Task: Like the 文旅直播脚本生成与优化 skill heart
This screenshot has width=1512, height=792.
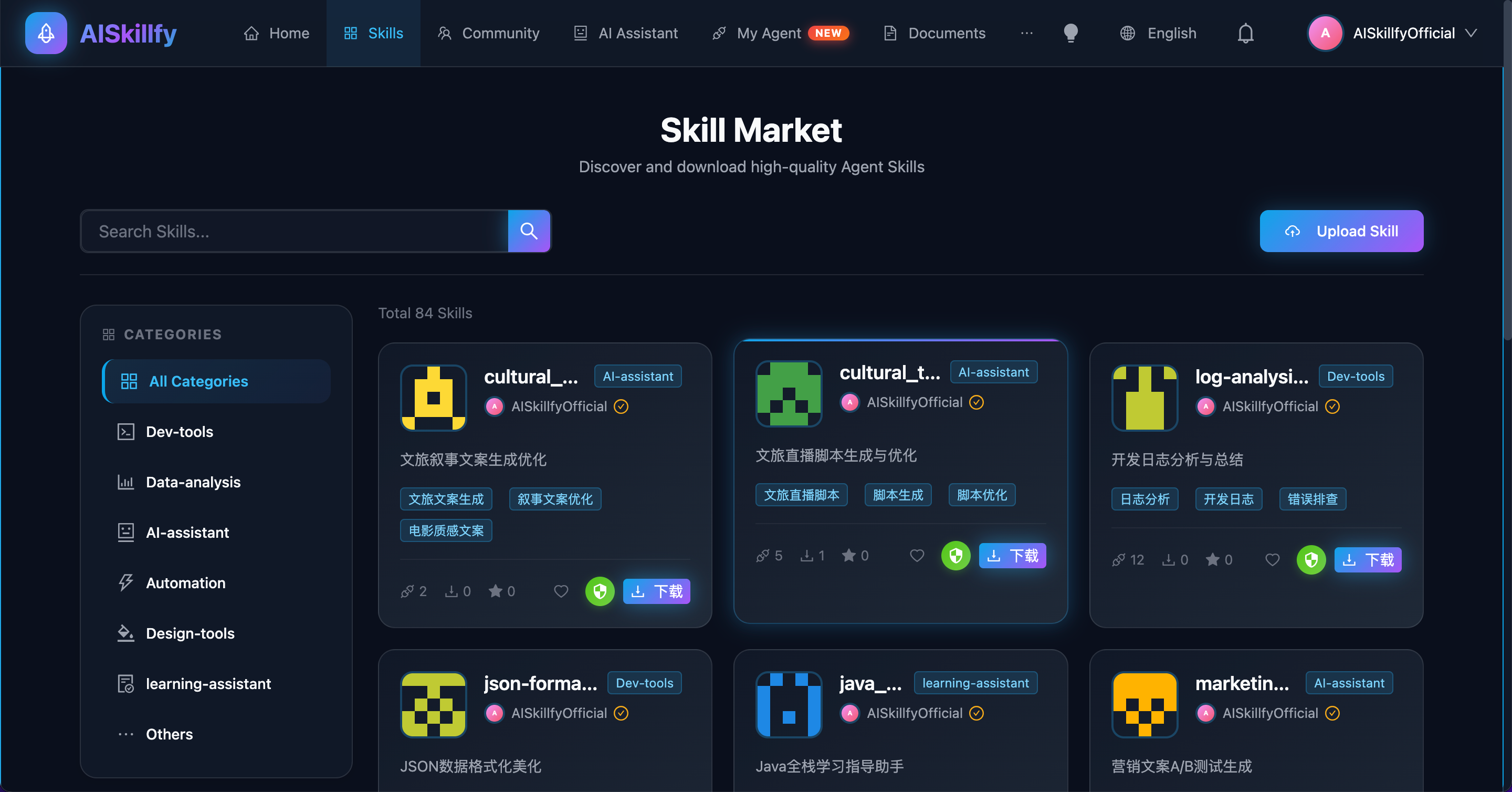Action: (x=917, y=556)
